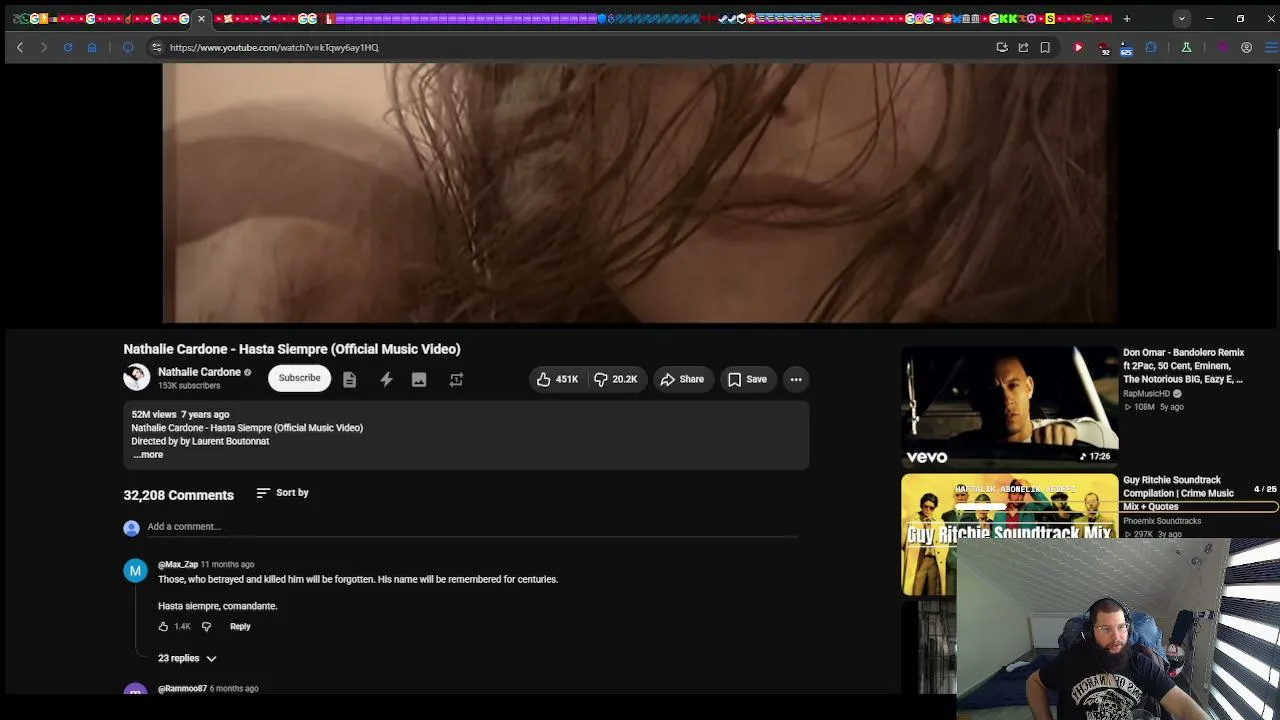Open Don Omar Bandolero Remix thumbnail
The height and width of the screenshot is (720, 1280).
click(1010, 407)
